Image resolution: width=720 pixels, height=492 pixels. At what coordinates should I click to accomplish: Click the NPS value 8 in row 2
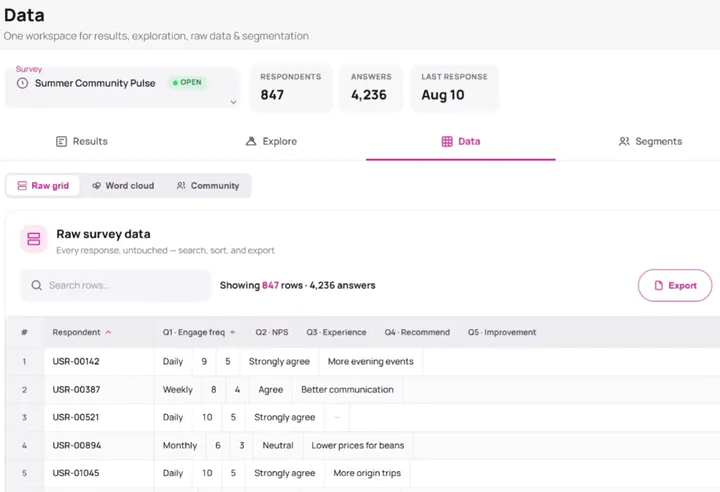tap(214, 390)
